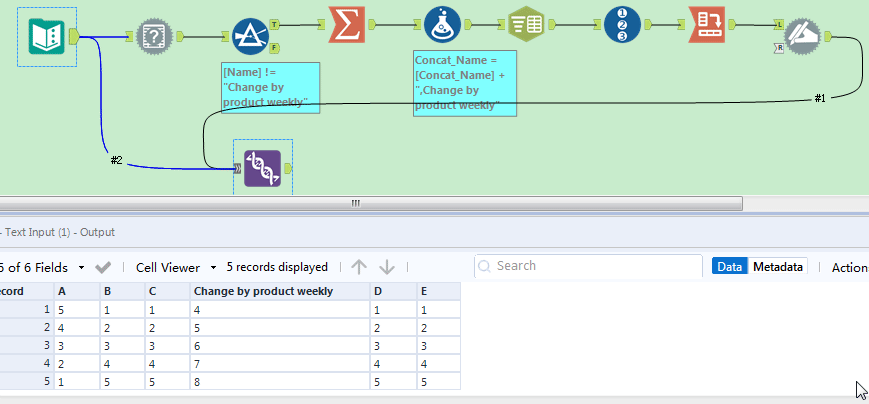
Task: Click the Dynamic Rename L input anchor
Action: coord(780,24)
